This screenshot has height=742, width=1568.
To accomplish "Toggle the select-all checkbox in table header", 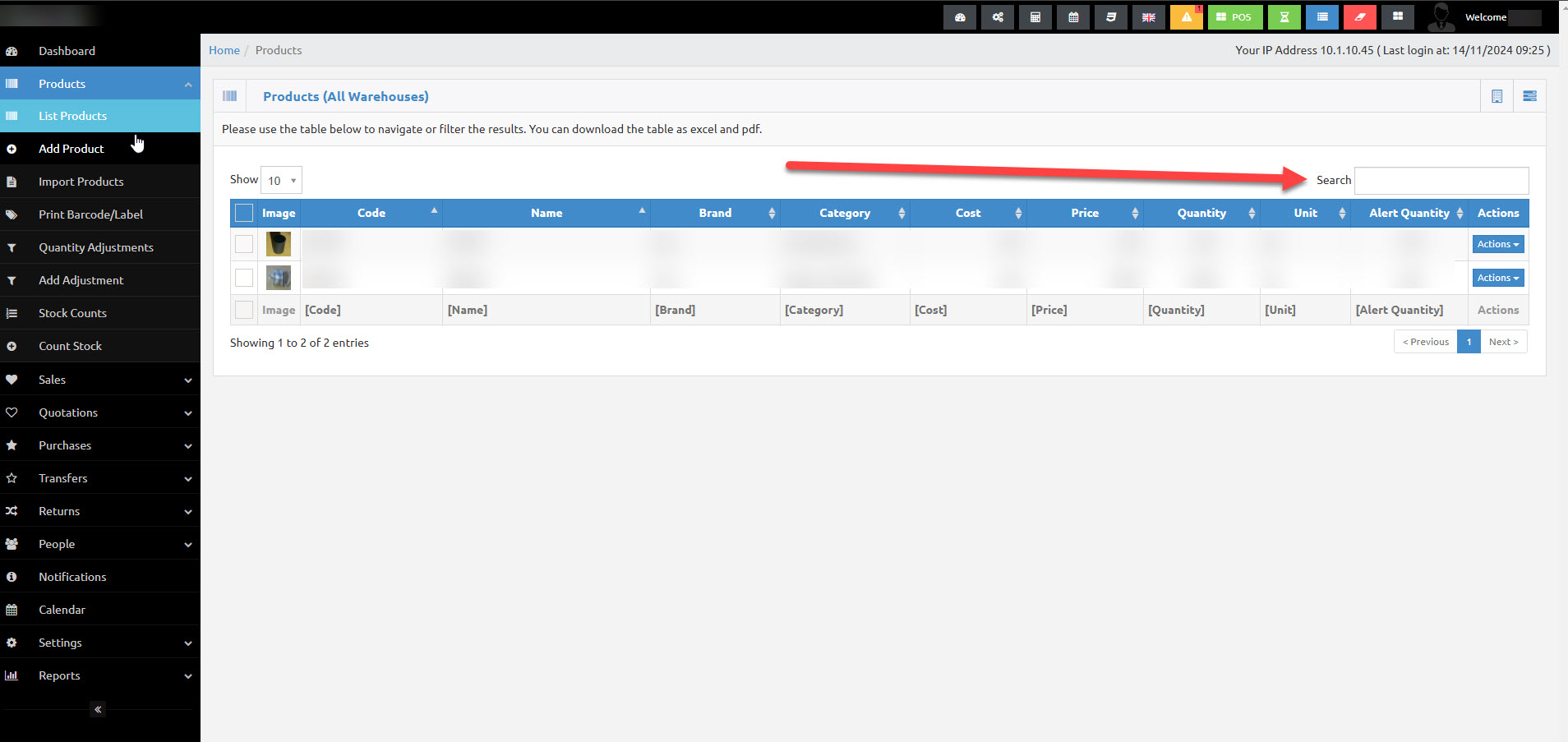I will pos(244,213).
